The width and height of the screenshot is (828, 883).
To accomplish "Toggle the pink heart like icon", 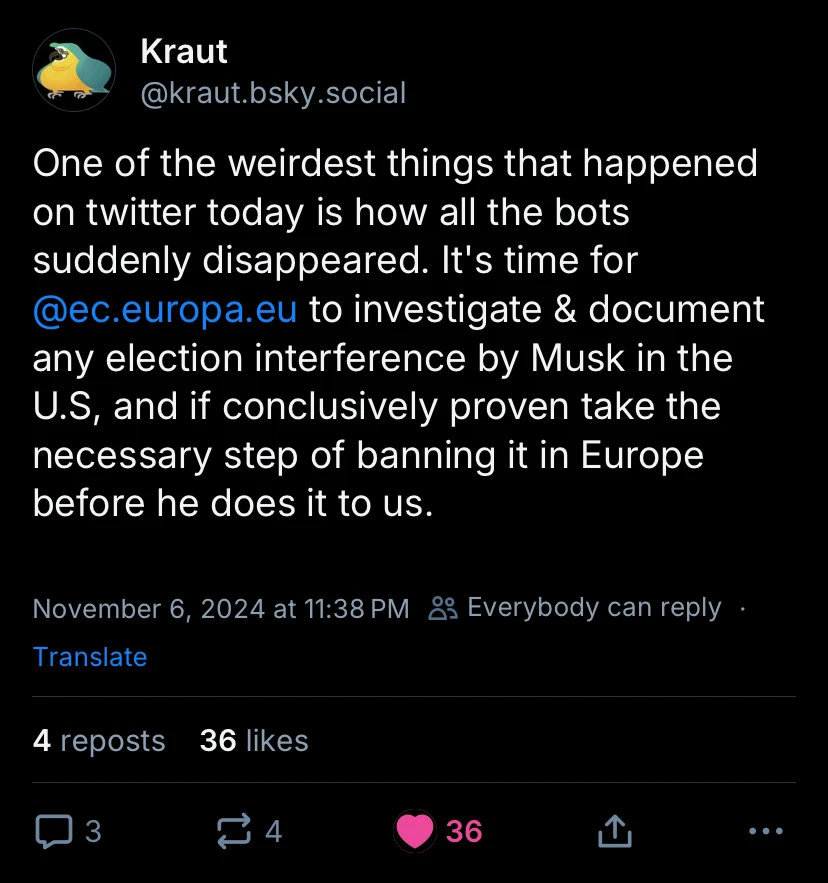I will click(x=415, y=830).
